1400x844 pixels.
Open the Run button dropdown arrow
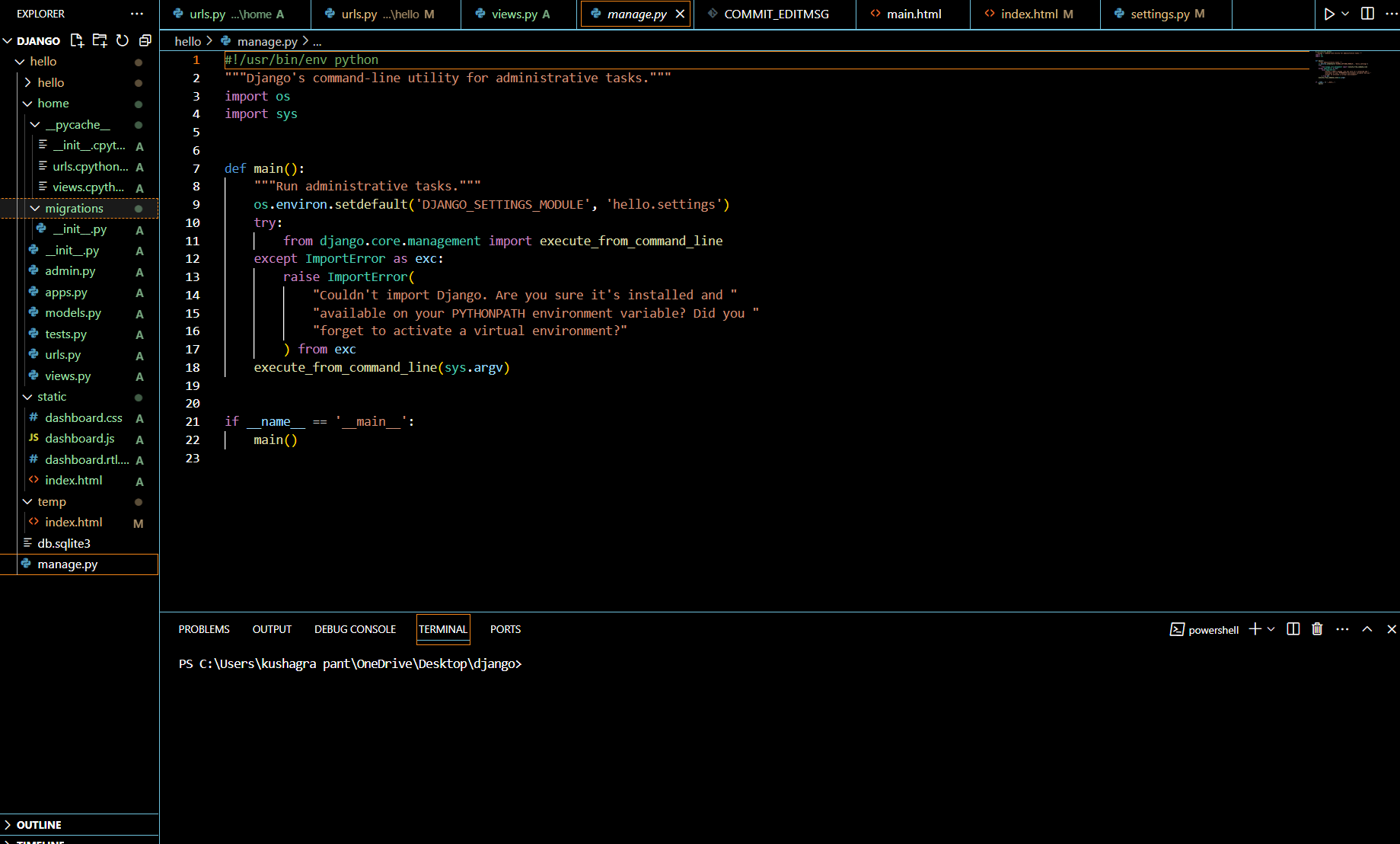pyautogui.click(x=1345, y=14)
